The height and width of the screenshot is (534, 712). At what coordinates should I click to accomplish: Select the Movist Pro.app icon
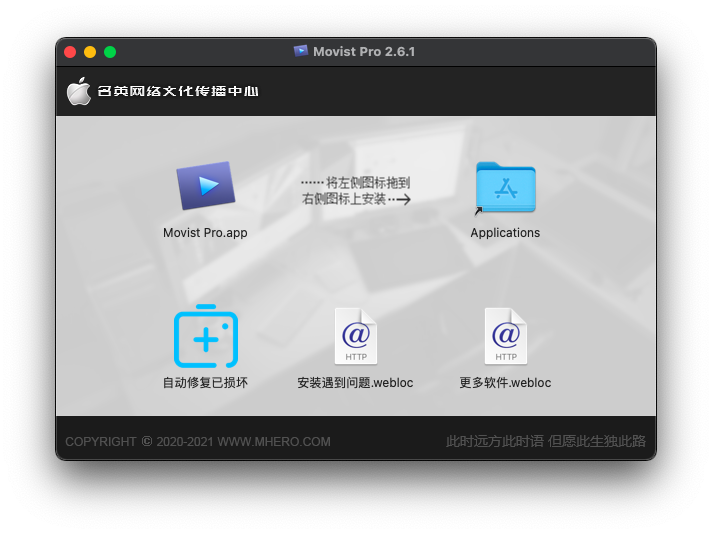tap(206, 185)
